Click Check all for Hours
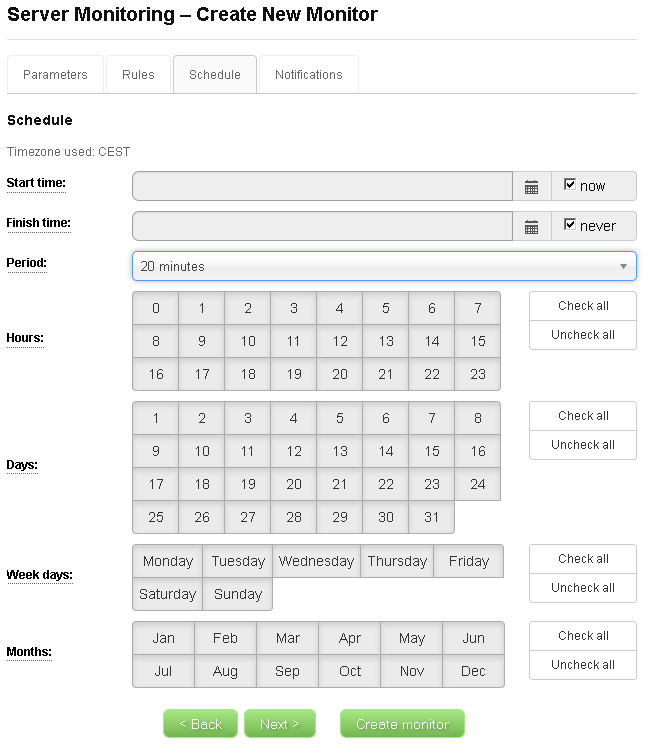 (x=583, y=306)
